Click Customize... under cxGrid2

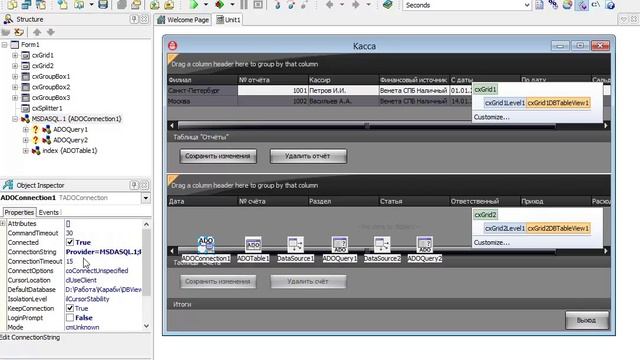pos(491,242)
